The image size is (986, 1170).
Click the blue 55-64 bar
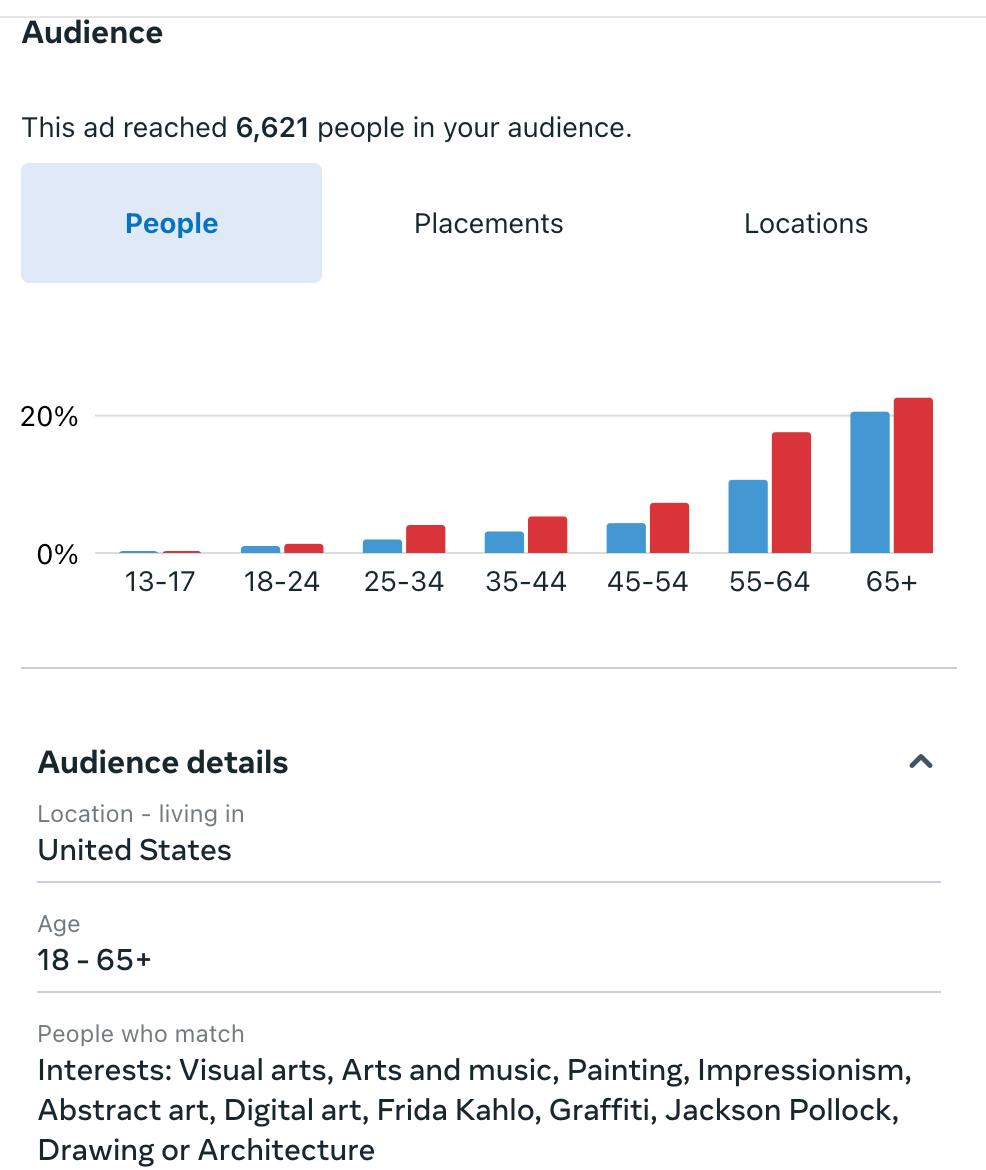pyautogui.click(x=748, y=517)
